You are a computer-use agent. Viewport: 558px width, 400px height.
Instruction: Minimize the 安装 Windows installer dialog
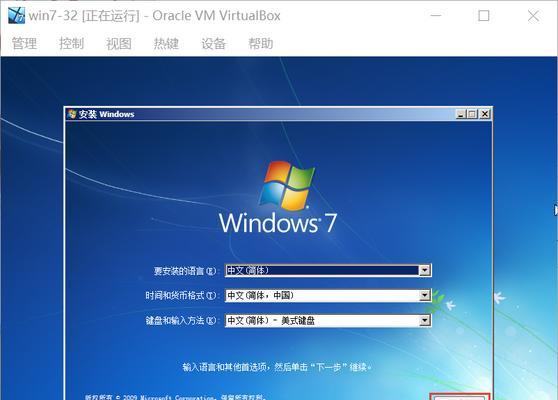pos(461,114)
